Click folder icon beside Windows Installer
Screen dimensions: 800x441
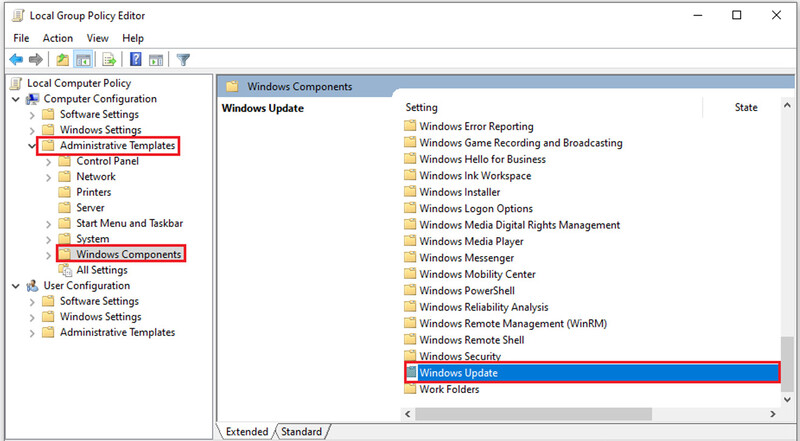[x=410, y=192]
